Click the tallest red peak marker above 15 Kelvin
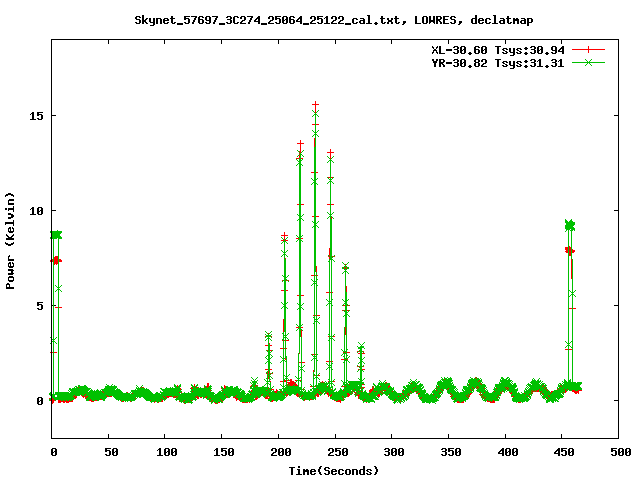The height and width of the screenshot is (480, 640). click(316, 105)
